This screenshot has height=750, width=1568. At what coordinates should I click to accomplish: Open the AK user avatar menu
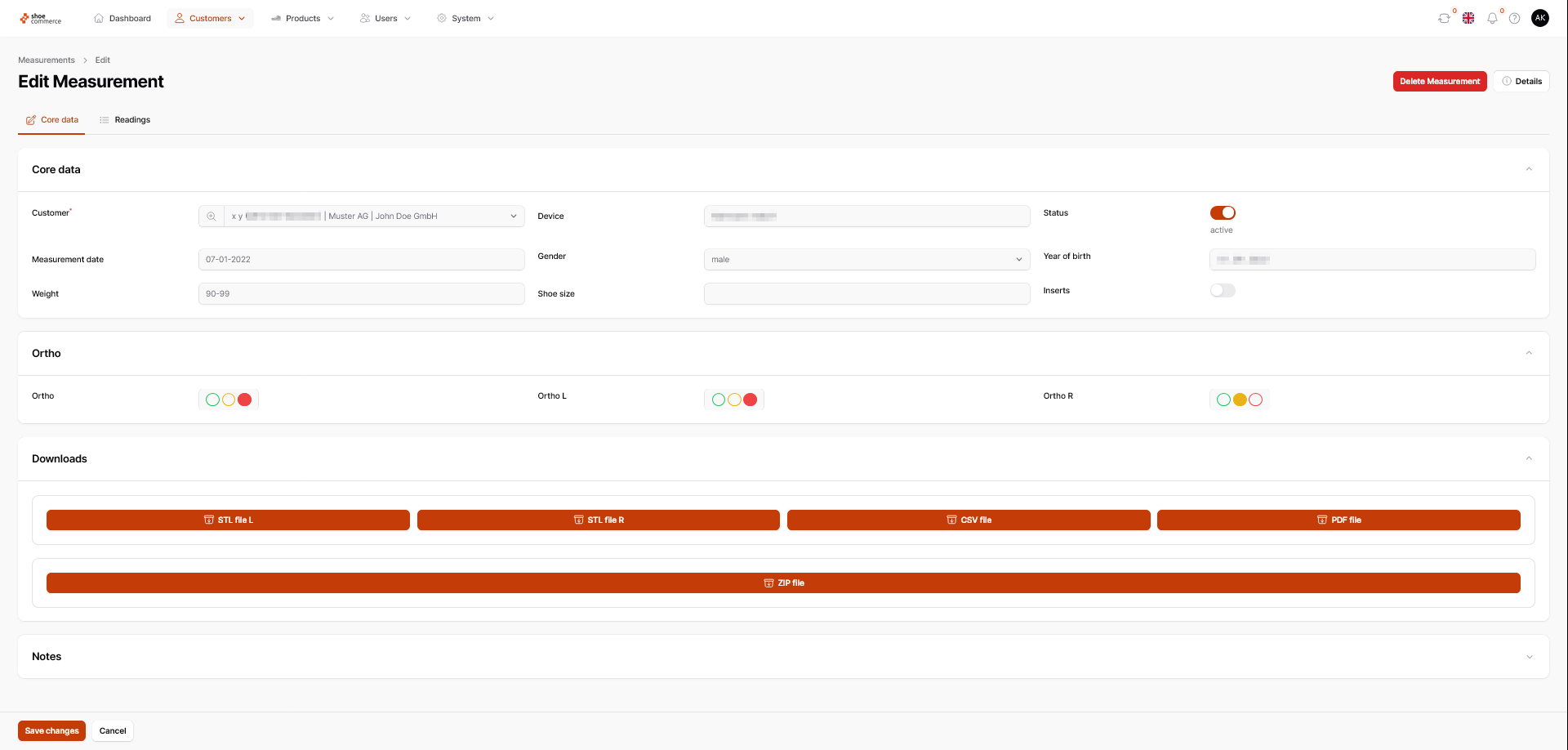click(x=1540, y=18)
